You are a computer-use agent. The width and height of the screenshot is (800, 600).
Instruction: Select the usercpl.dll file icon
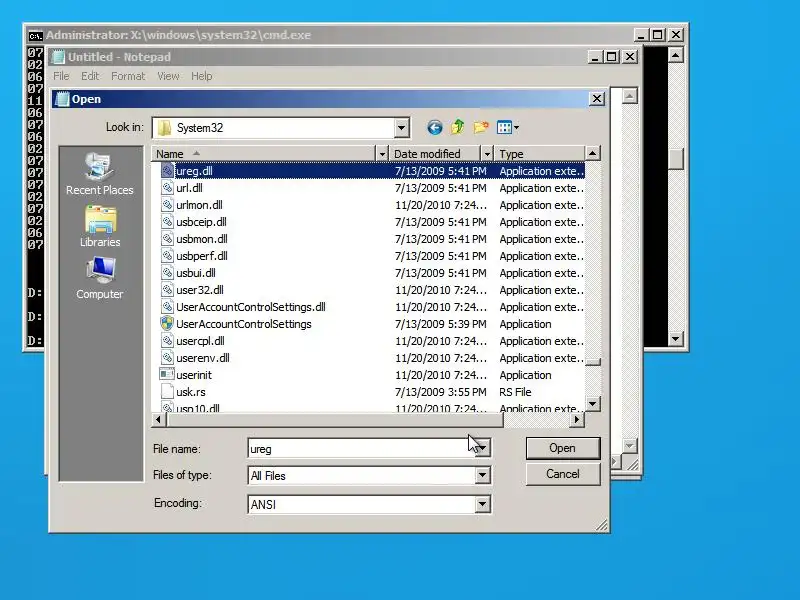167,341
